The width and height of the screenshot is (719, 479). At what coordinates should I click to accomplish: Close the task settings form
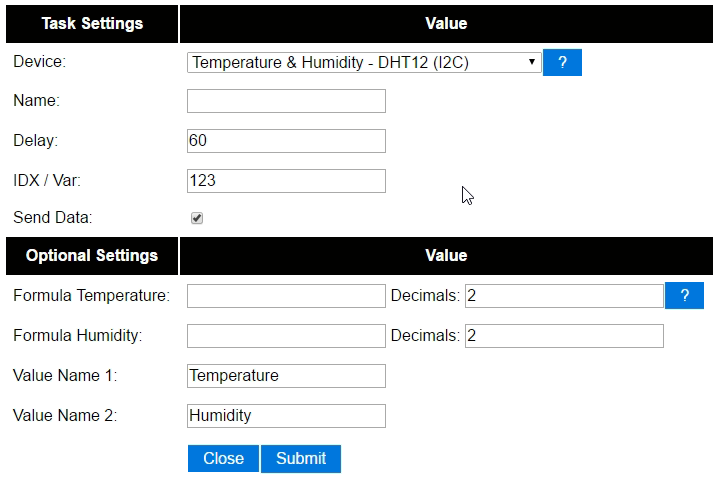pyautogui.click(x=223, y=458)
